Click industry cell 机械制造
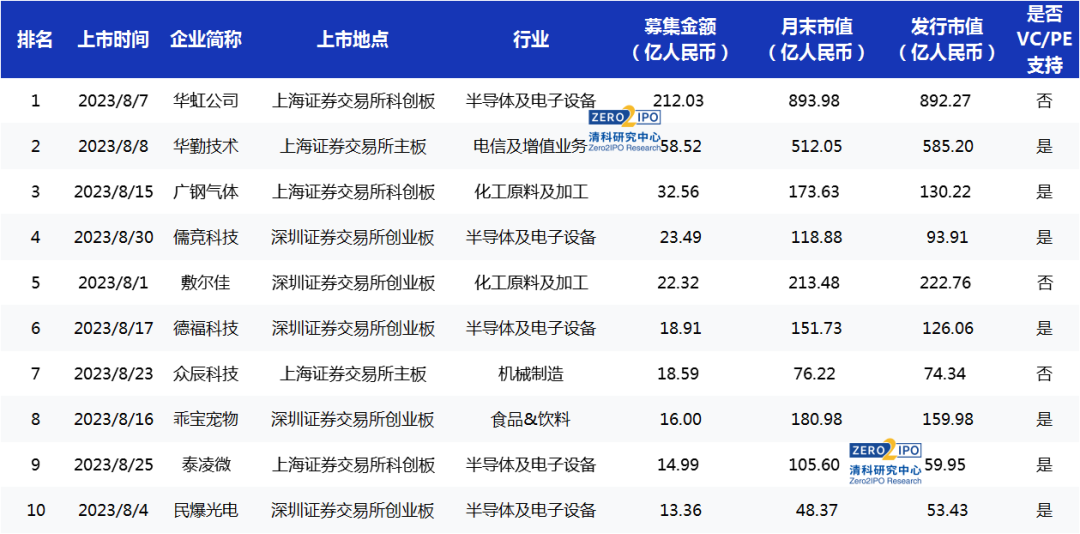Screen dimensions: 1080x534 pos(531,374)
